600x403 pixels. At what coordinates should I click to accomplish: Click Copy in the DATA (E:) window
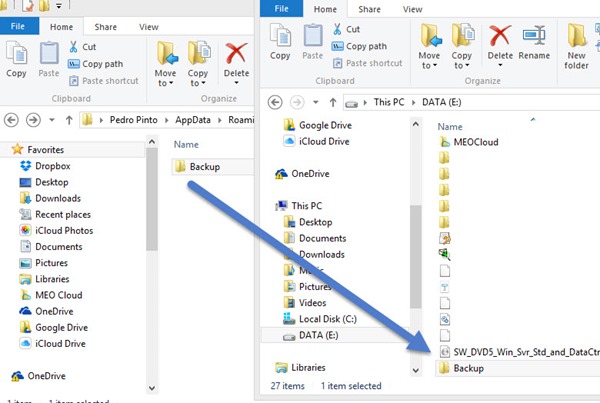pos(280,42)
